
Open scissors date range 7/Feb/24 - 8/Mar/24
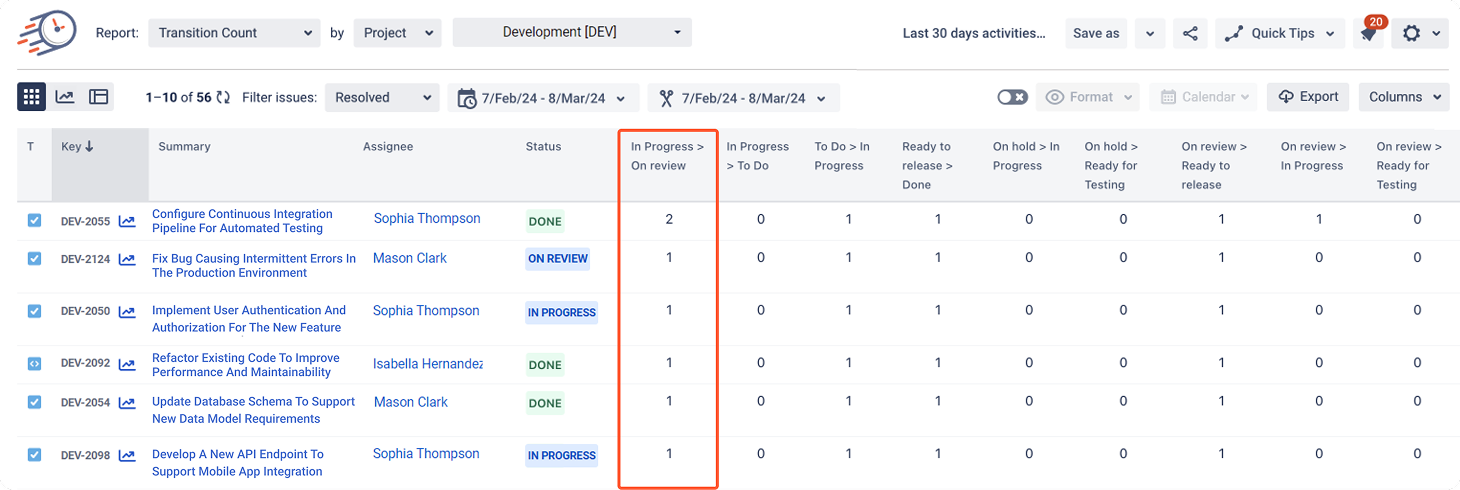coord(743,98)
